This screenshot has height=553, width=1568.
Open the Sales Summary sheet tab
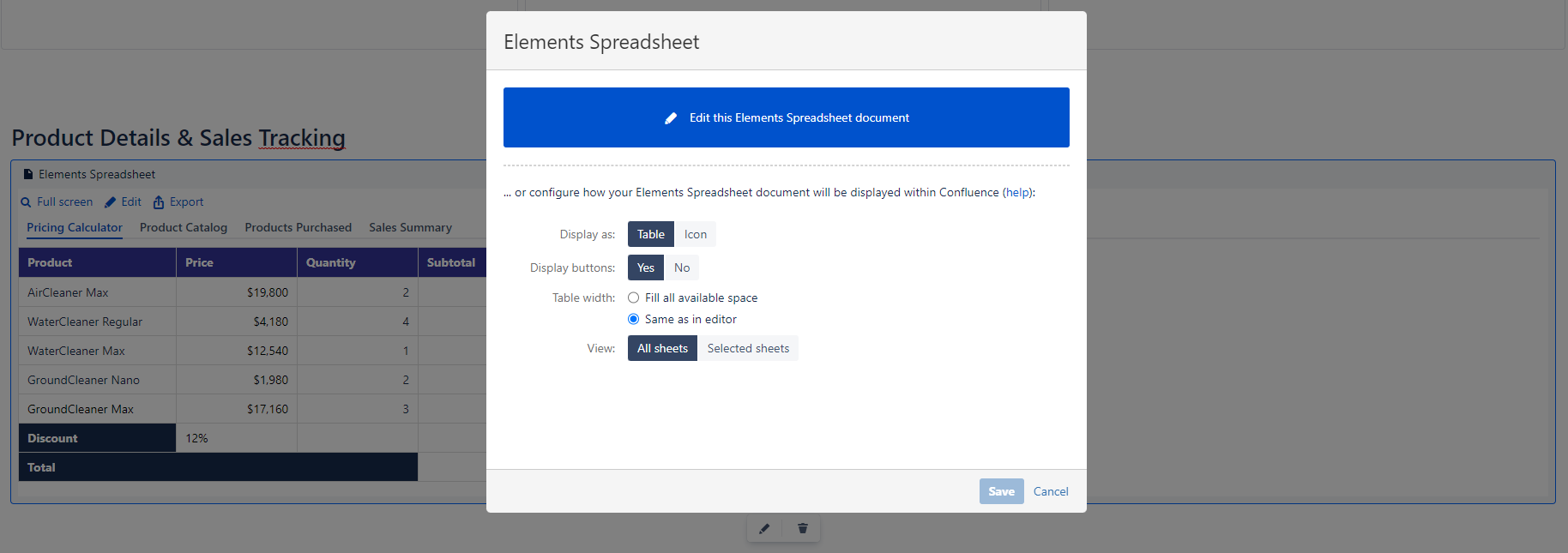click(410, 227)
